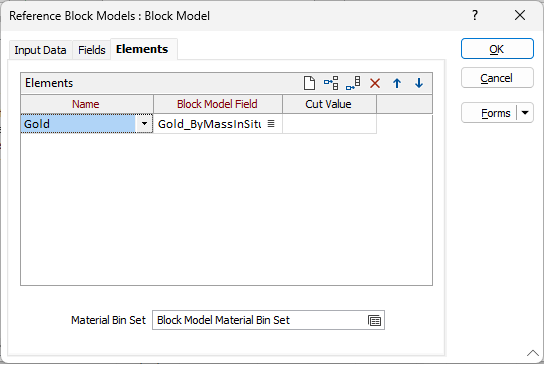Click the Cancel button

point(497,78)
